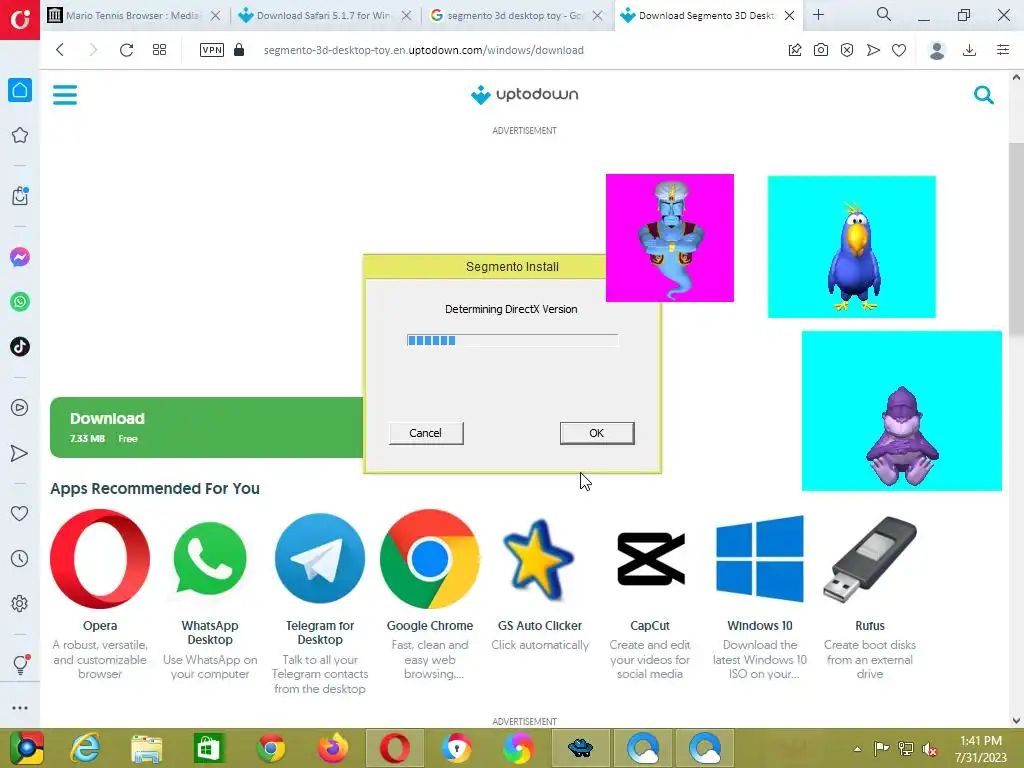The width and height of the screenshot is (1024, 768).
Task: Open the Opera recommended app
Action: point(100,559)
